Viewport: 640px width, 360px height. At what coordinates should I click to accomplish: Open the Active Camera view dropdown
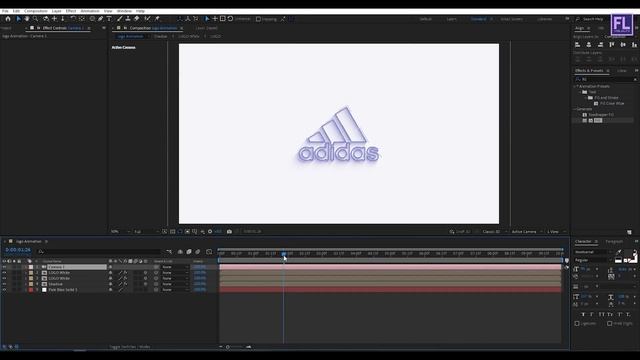click(x=527, y=231)
